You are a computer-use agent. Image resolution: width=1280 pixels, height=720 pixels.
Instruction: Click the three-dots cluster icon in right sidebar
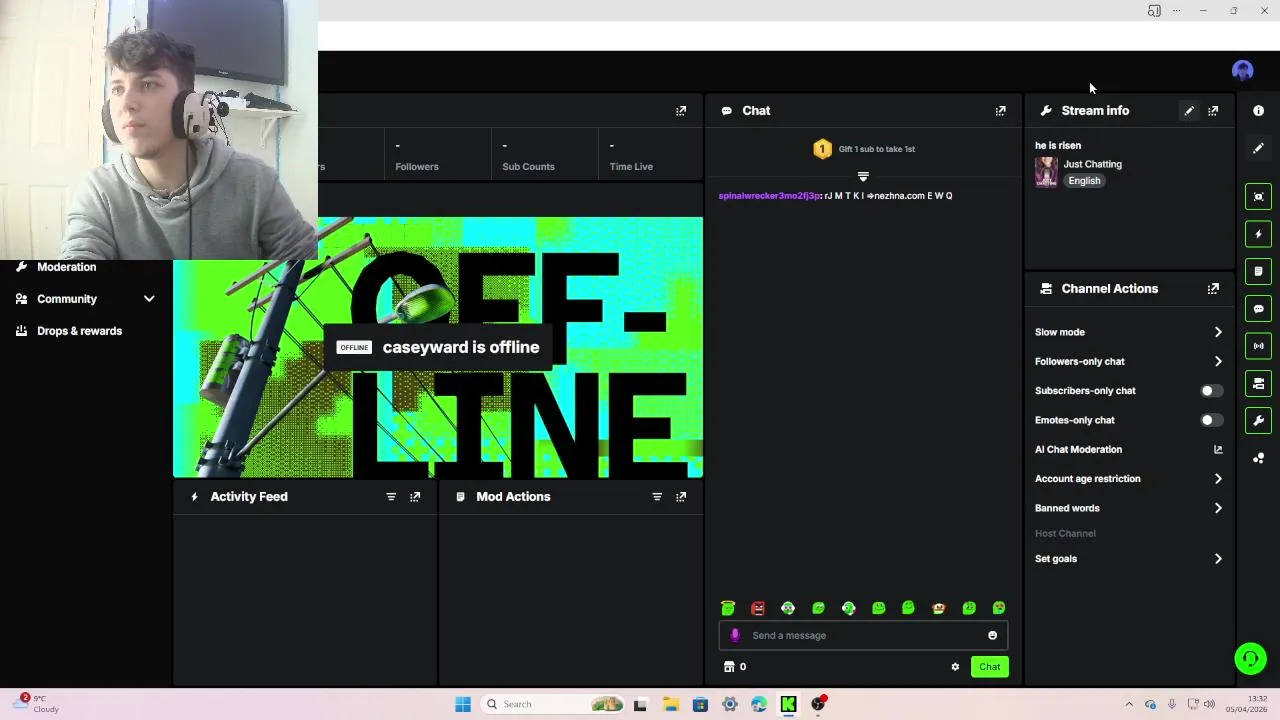[1258, 458]
